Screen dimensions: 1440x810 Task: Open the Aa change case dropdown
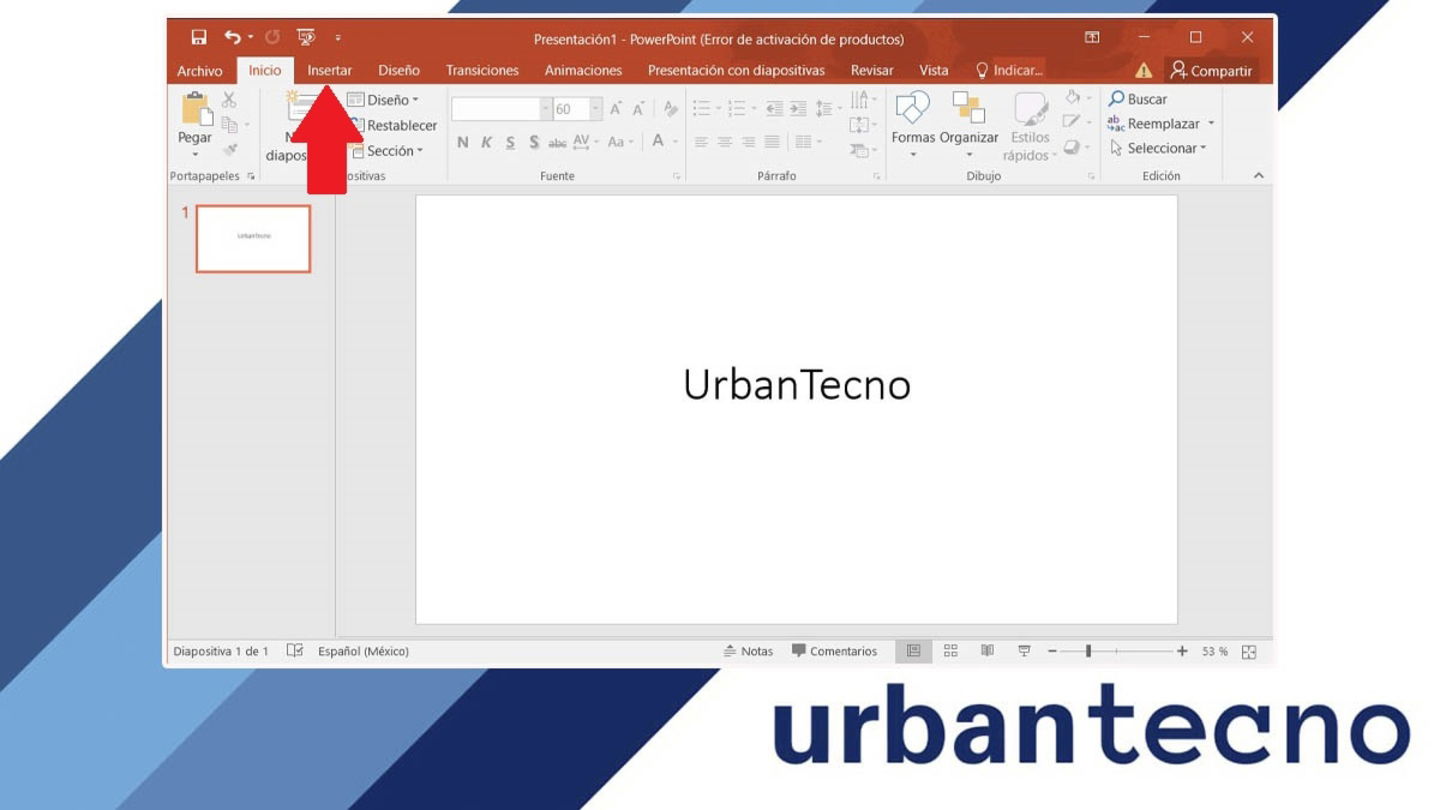tap(621, 142)
